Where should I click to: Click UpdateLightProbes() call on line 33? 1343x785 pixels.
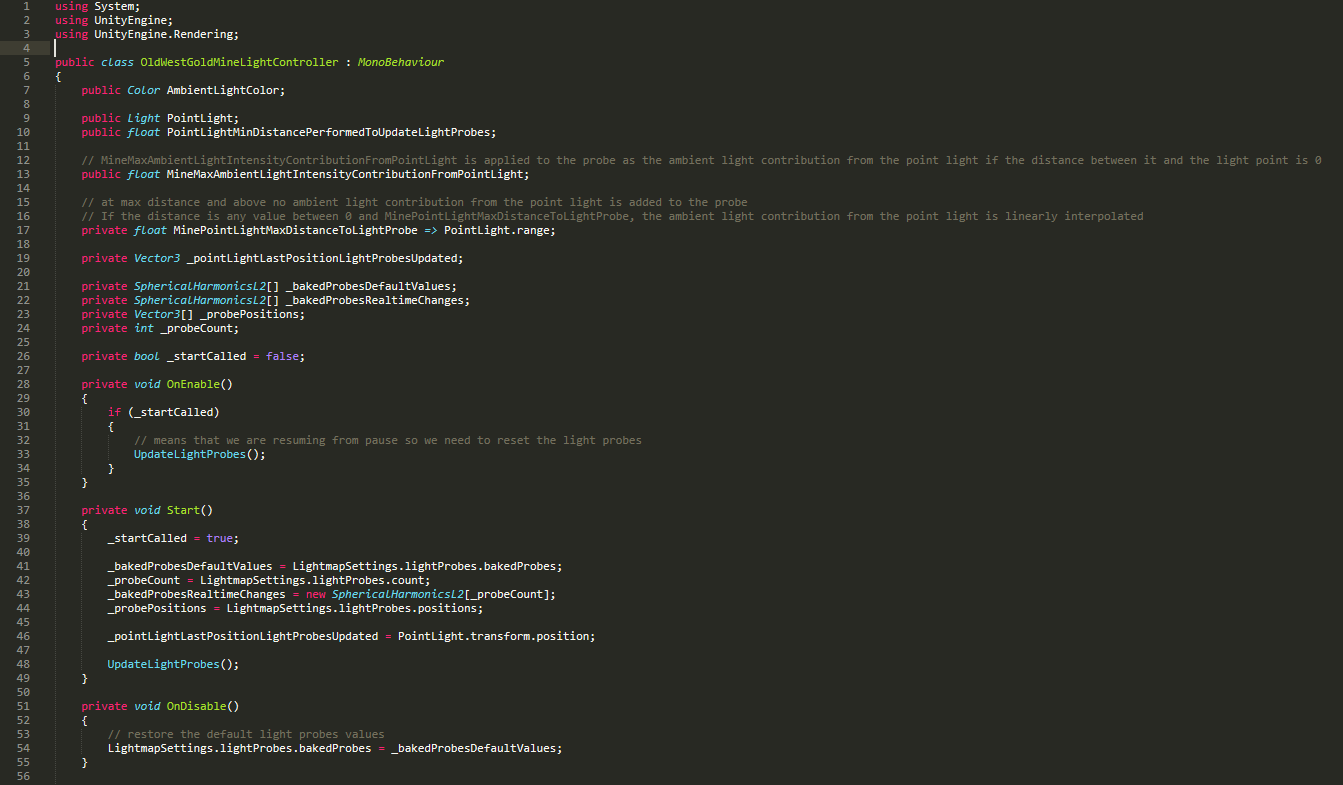[200, 454]
